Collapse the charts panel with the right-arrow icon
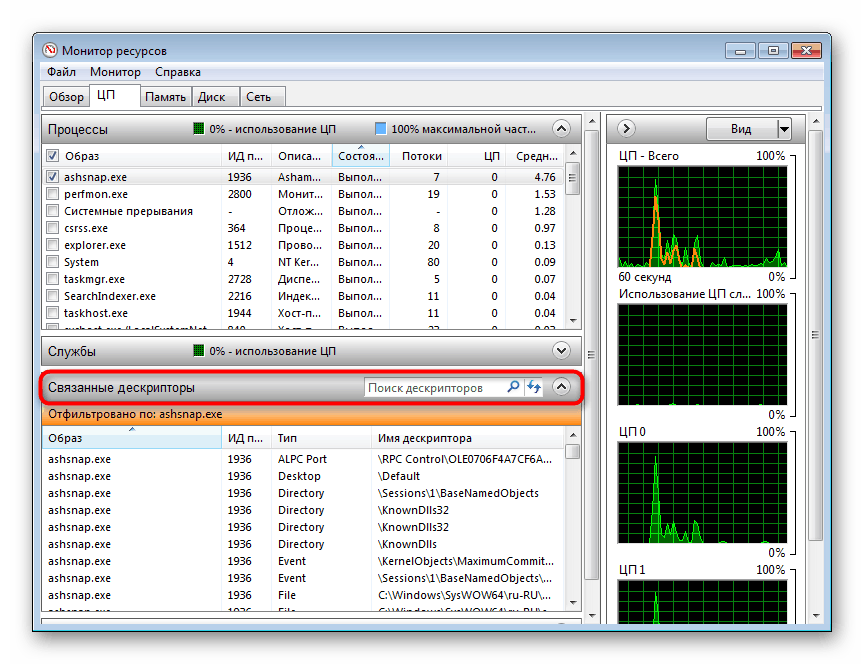Screen dimensions: 864x664 pyautogui.click(x=625, y=128)
